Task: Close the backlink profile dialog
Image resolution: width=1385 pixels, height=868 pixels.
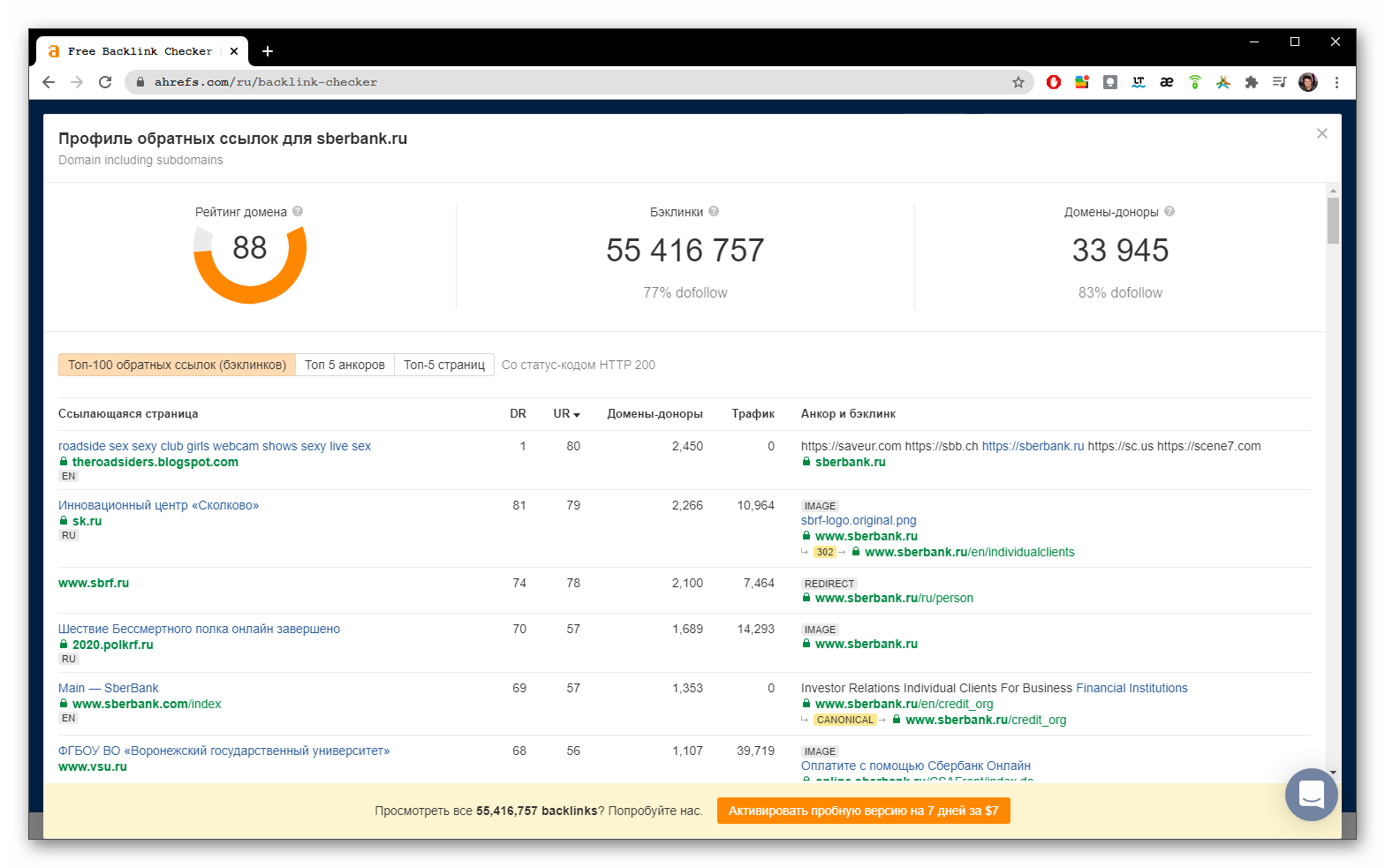Action: pos(1322,133)
